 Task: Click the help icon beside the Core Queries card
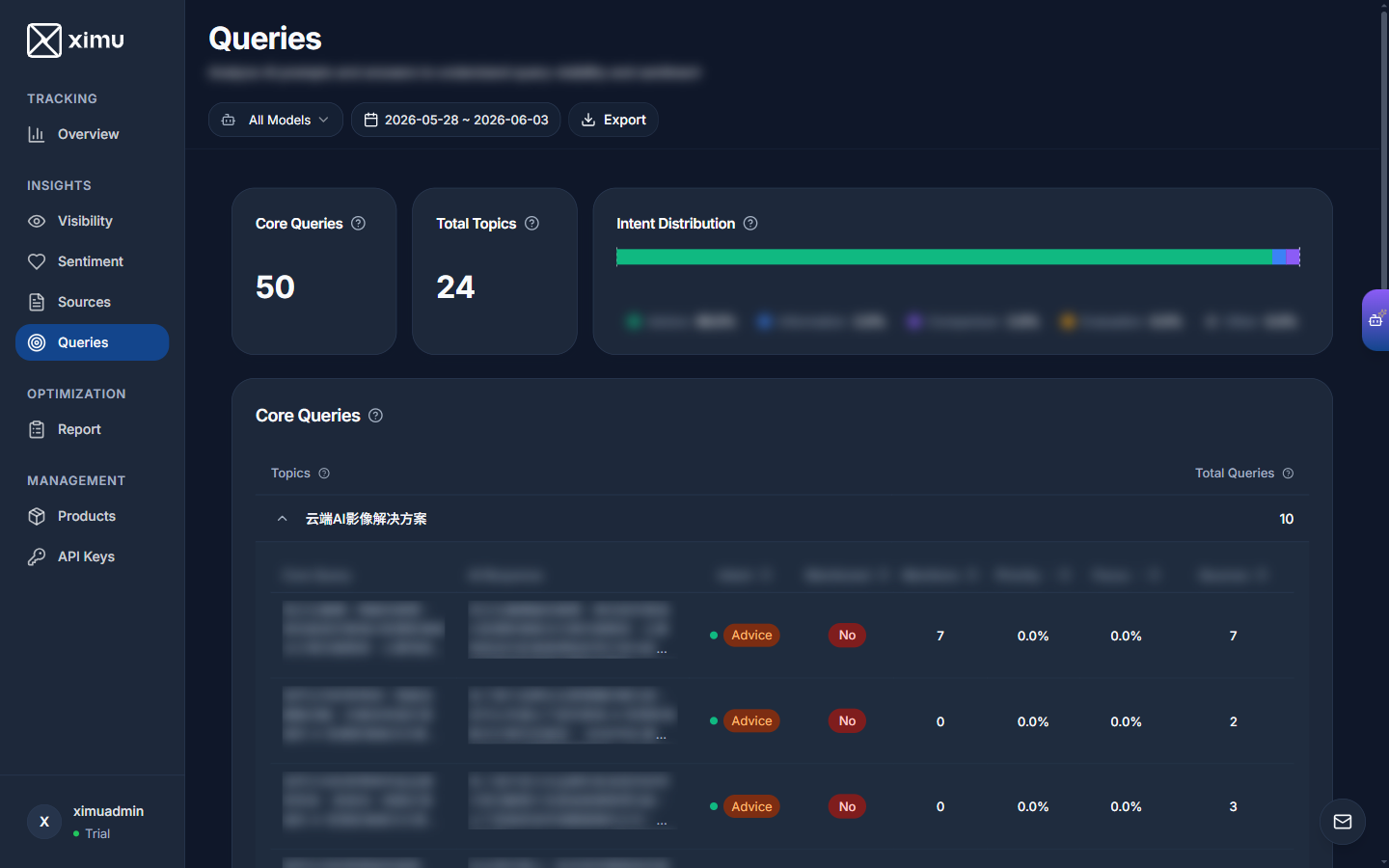[x=359, y=223]
